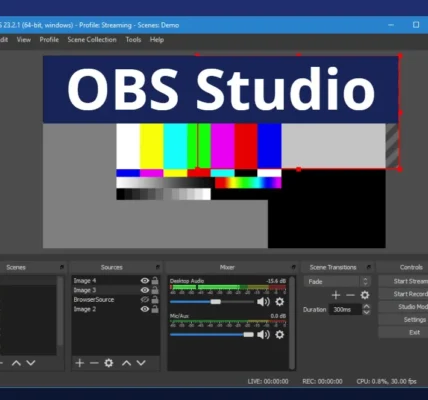Viewport: 428px width, 400px height.
Task: Maximize the OBS window
Action: [x=416, y=25]
